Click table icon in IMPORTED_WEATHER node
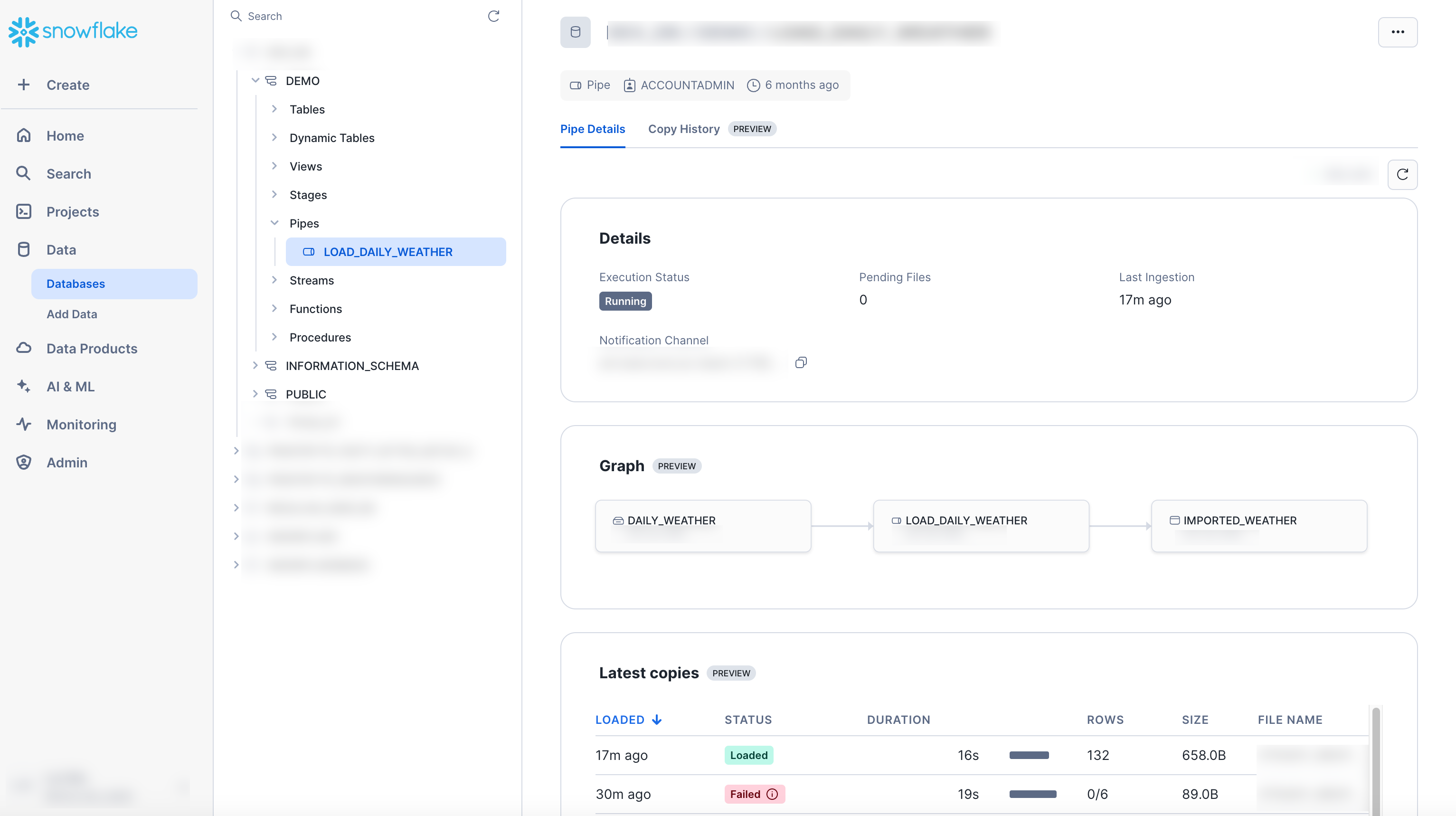 1174,520
